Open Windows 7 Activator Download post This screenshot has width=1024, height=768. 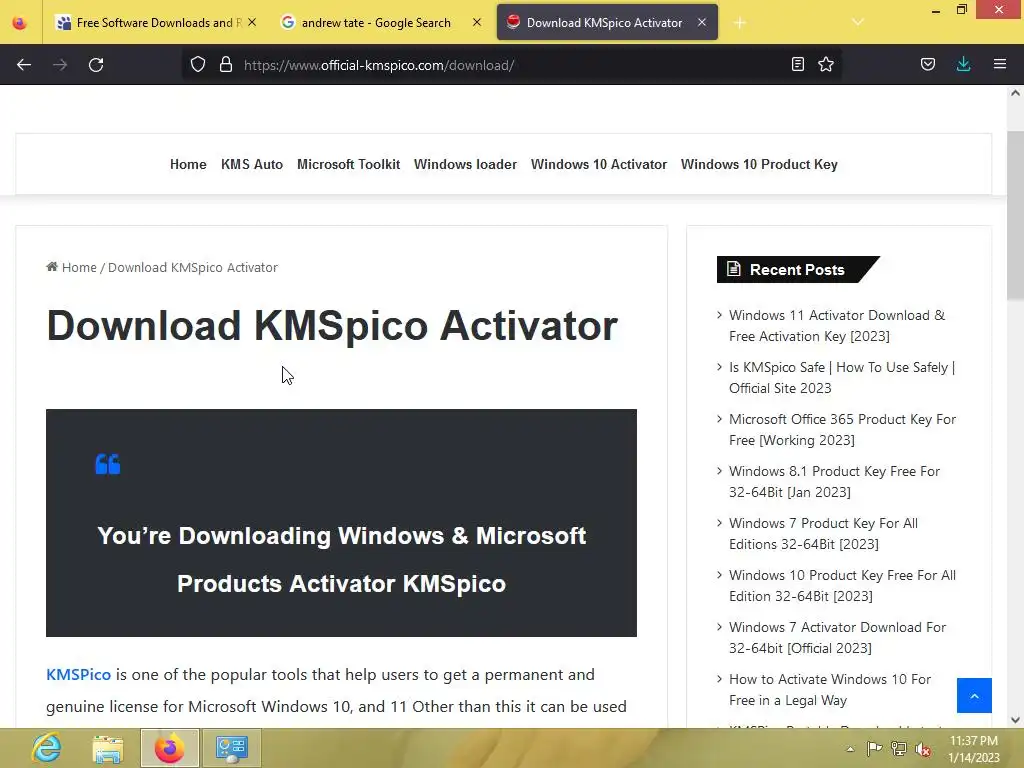pyautogui.click(x=837, y=637)
